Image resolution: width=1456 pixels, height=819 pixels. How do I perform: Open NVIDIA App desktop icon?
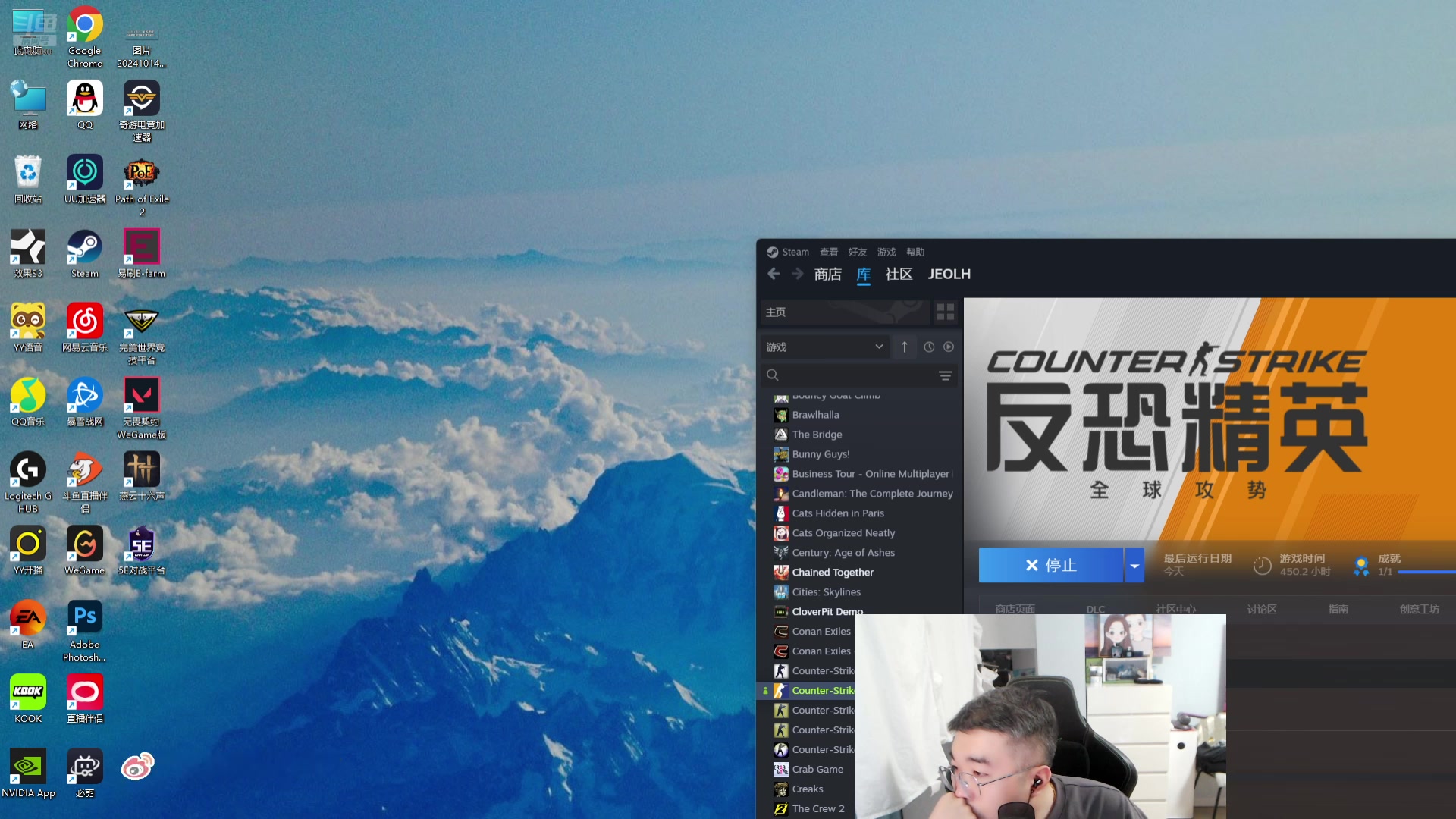pos(28,773)
